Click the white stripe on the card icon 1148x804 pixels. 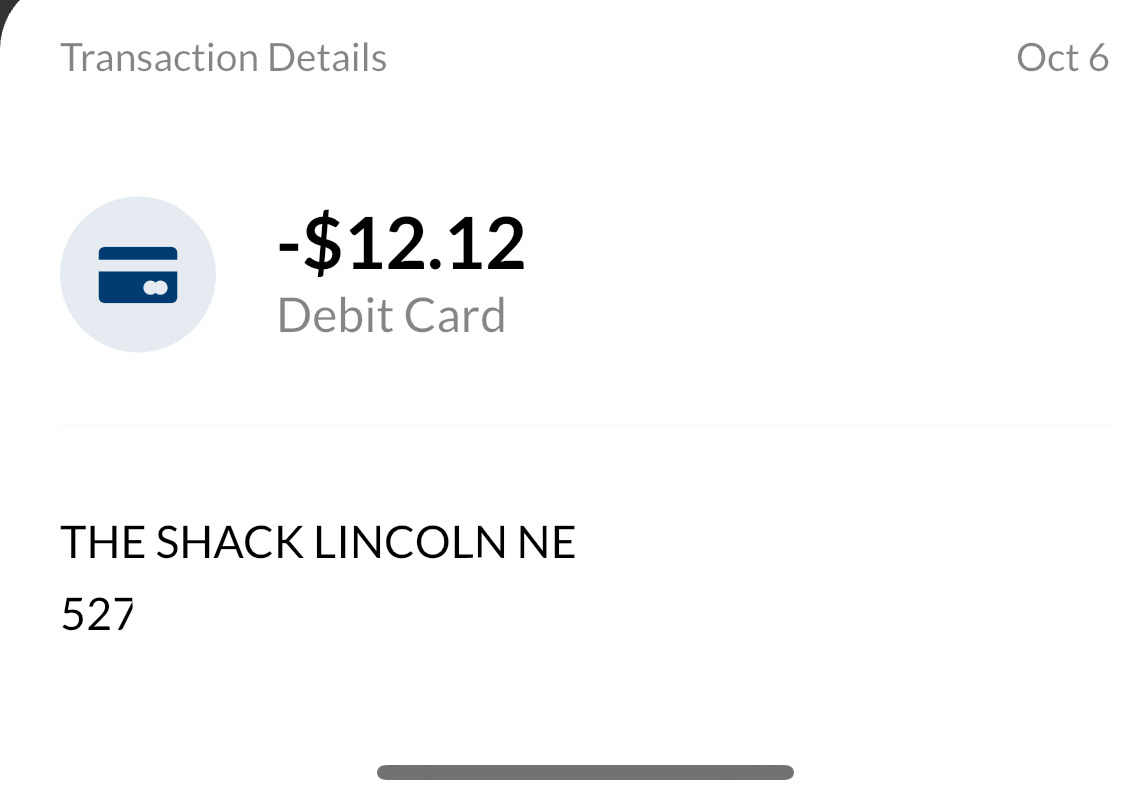(138, 264)
